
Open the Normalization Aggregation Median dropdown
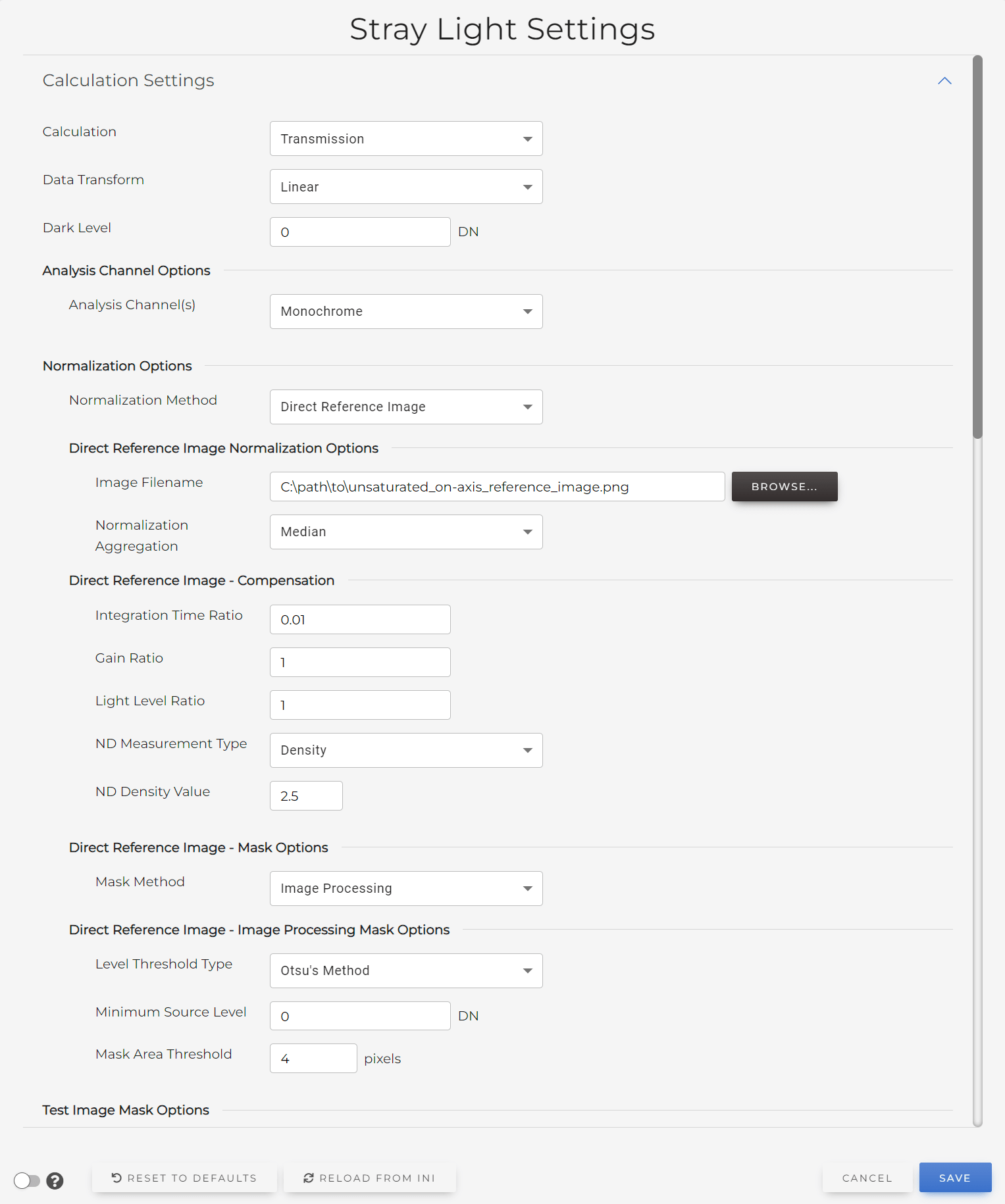[x=406, y=532]
